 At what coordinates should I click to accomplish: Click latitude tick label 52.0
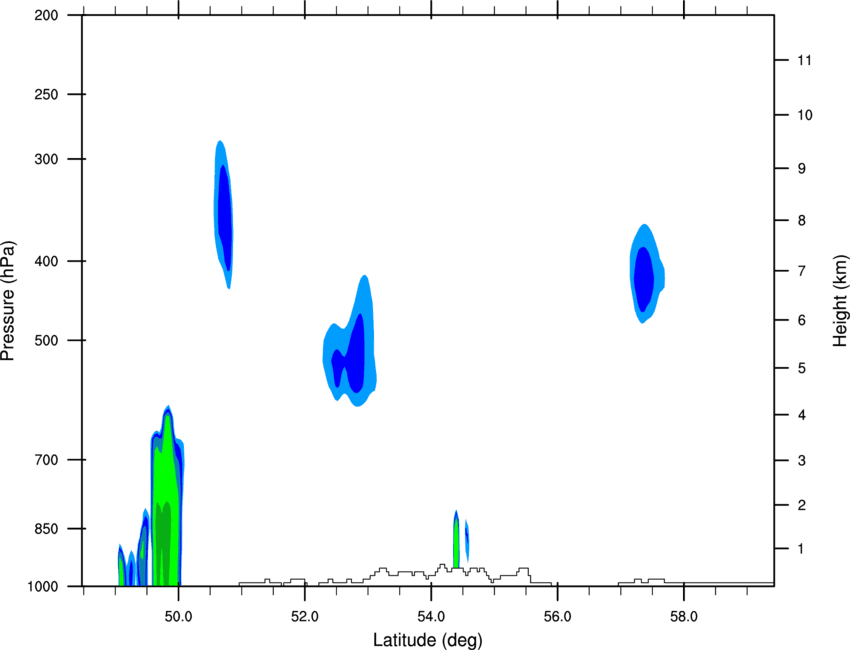(305, 617)
